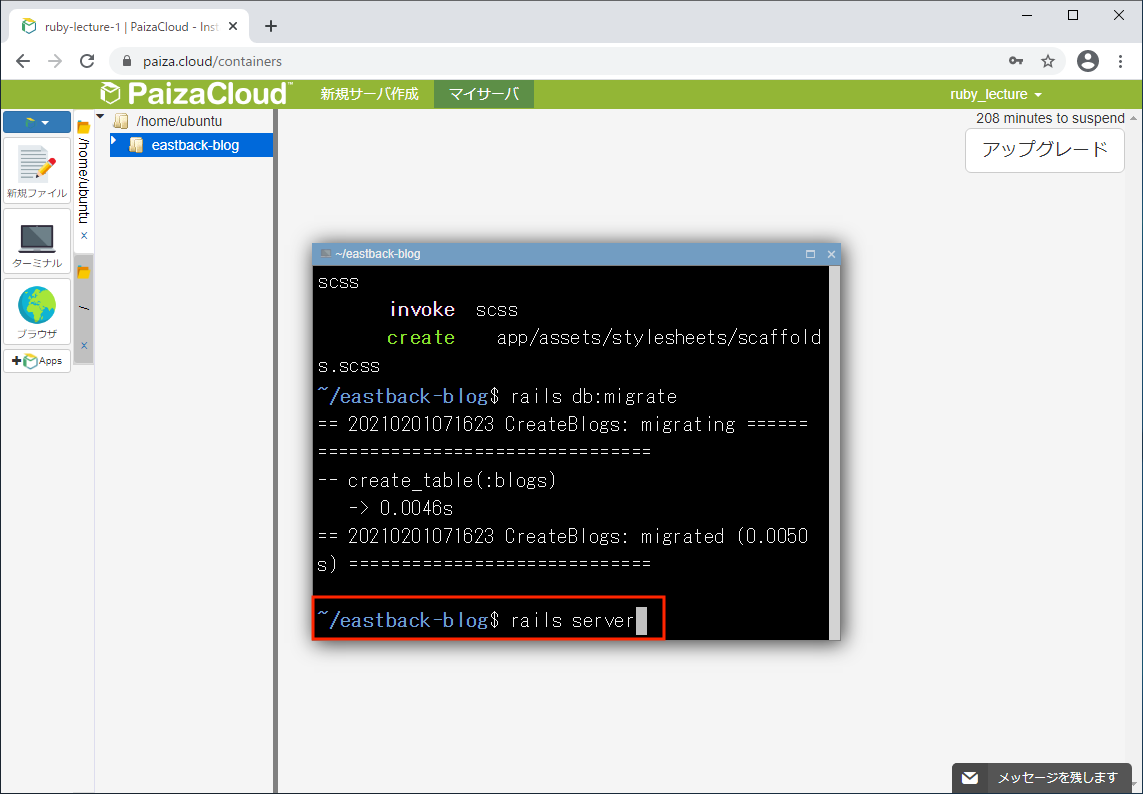Viewport: 1143px width, 794px height.
Task: Expand the eastback-blog folder
Action: click(114, 141)
